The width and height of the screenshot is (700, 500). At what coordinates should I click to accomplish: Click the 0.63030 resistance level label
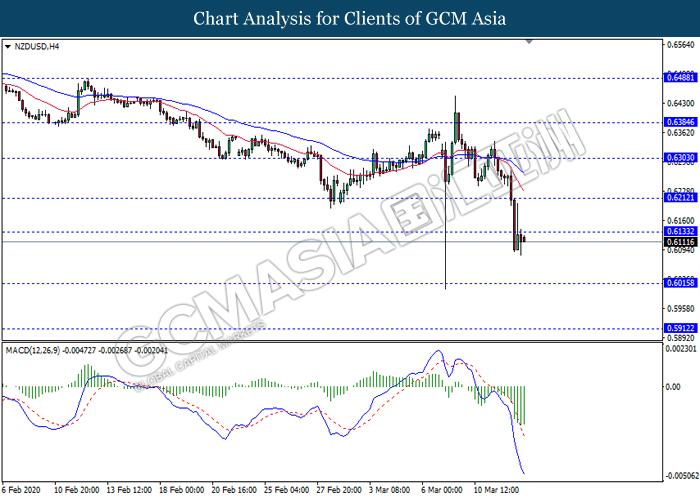(x=680, y=158)
